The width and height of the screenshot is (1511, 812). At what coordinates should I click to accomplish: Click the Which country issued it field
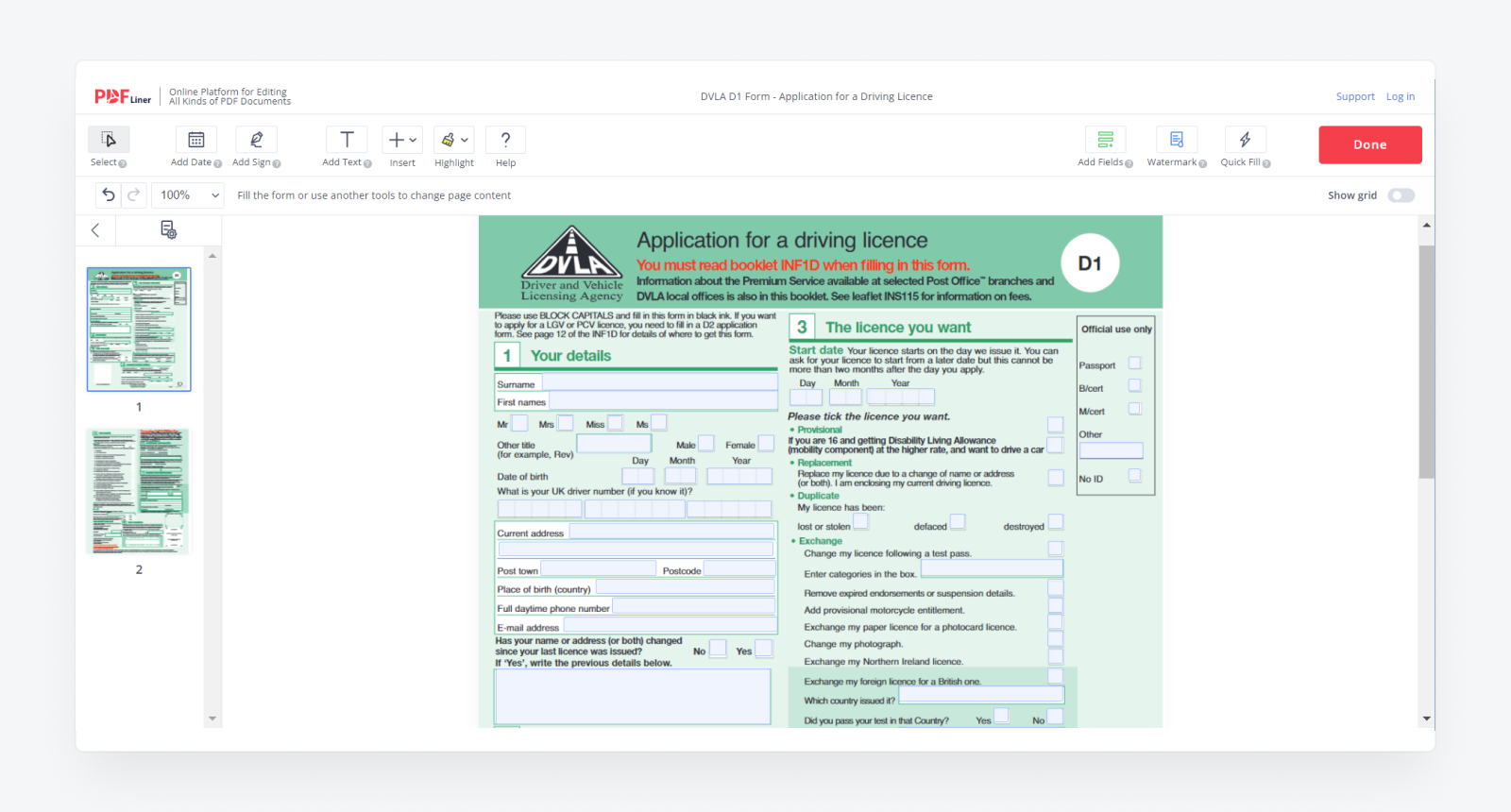pyautogui.click(x=981, y=695)
